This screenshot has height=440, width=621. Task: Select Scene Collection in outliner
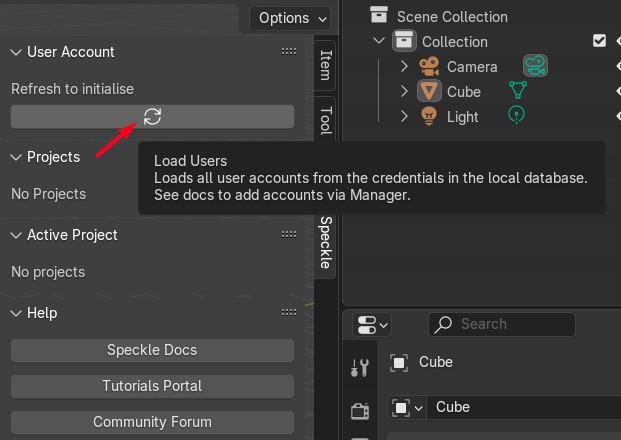point(452,17)
